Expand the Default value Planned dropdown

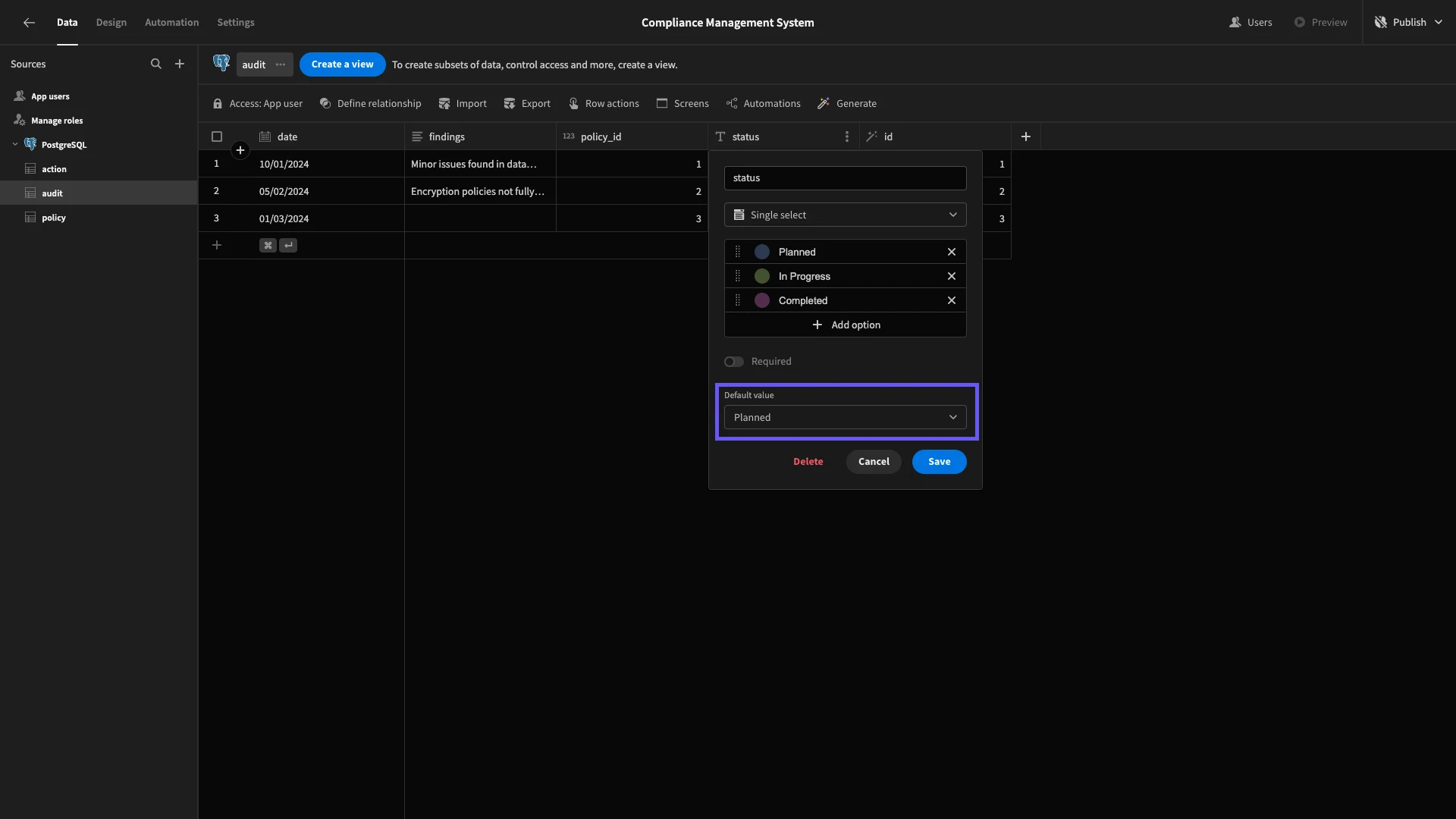pos(845,418)
